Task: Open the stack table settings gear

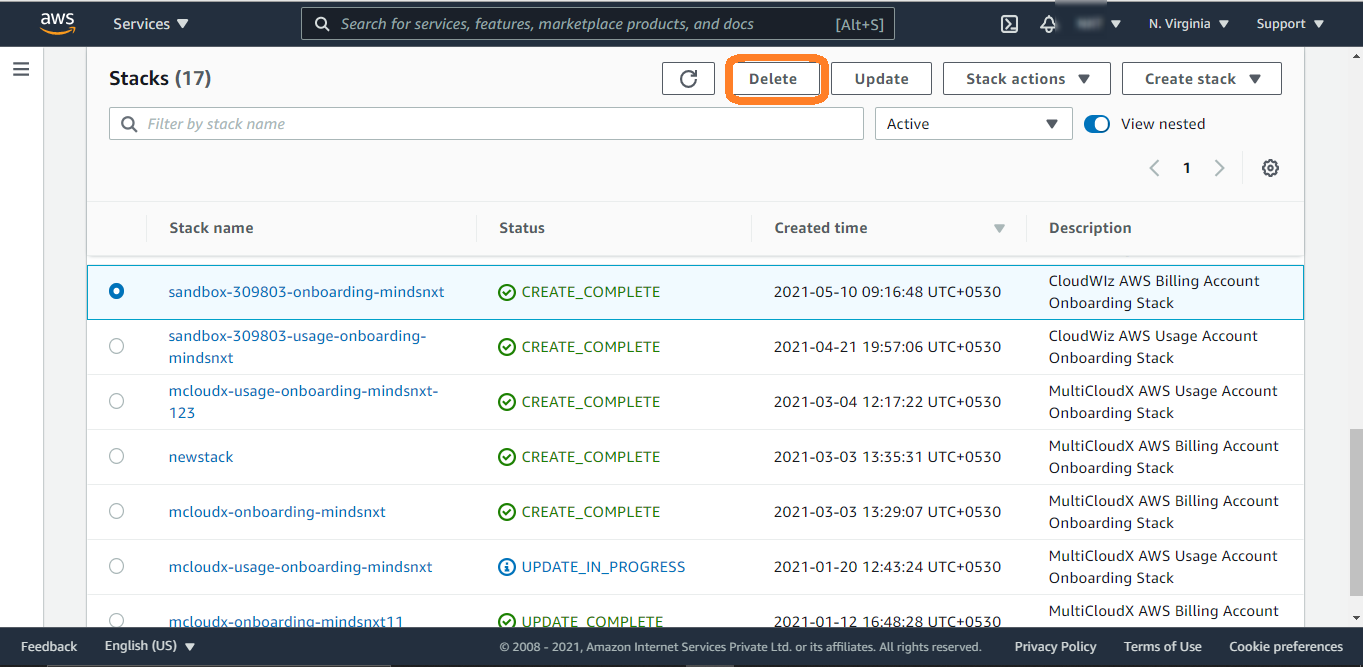Action: point(1270,168)
